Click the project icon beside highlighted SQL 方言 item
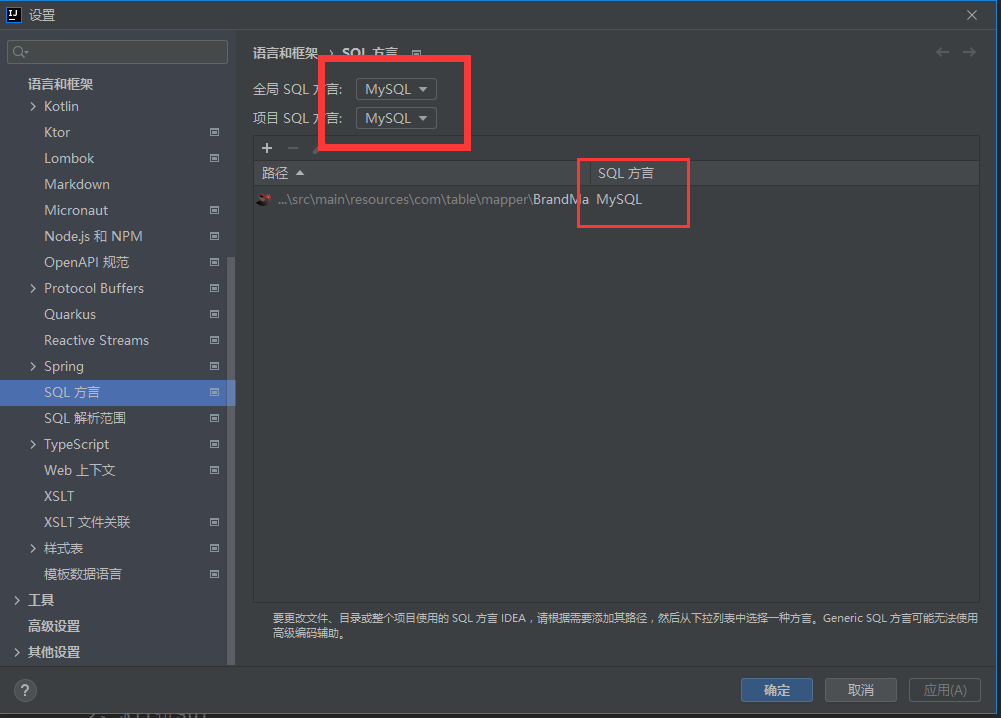This screenshot has height=718, width=1001. [x=214, y=393]
